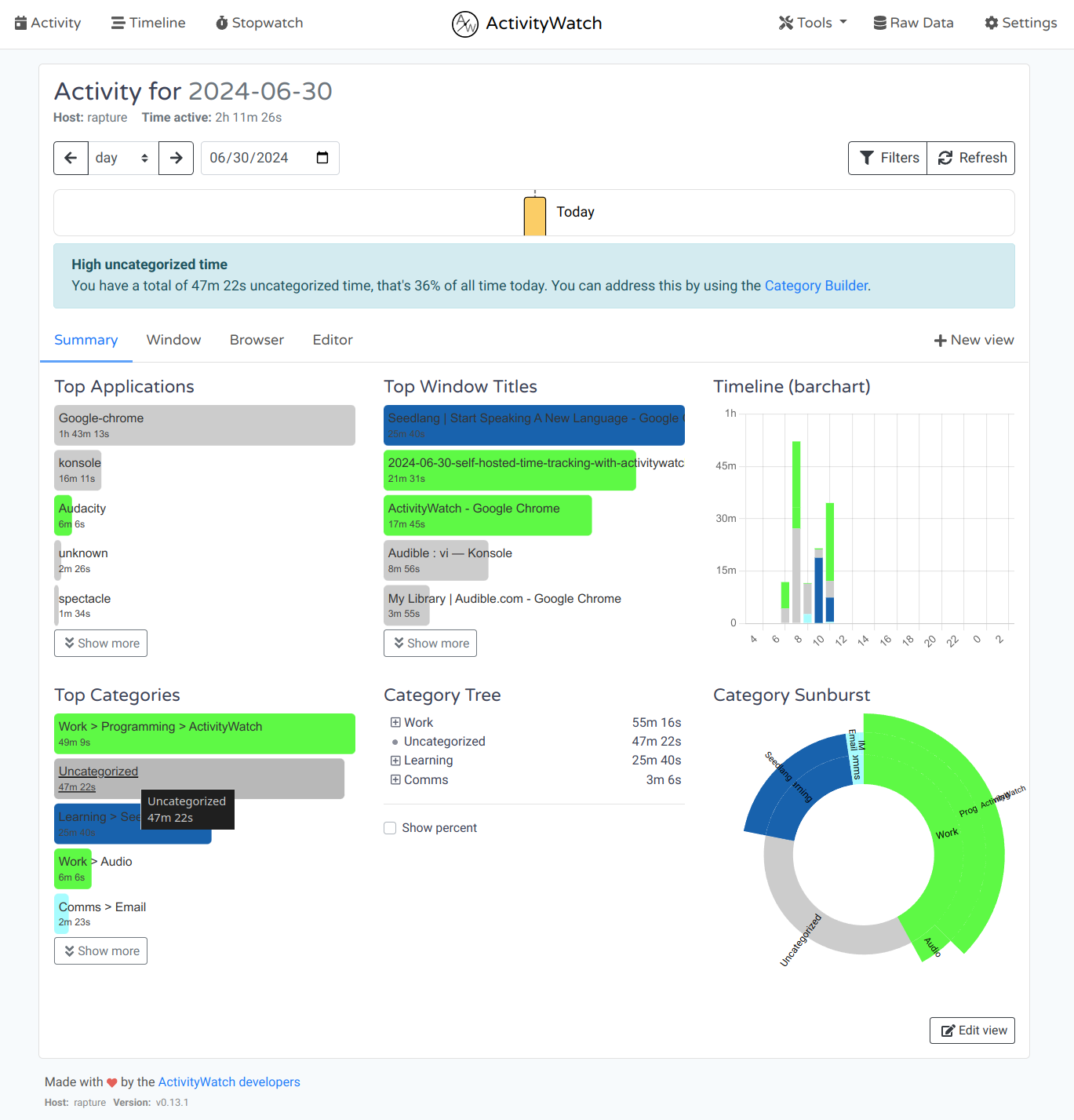Click the plus icon for New view
Screen dimensions: 1074x1120
point(940,341)
